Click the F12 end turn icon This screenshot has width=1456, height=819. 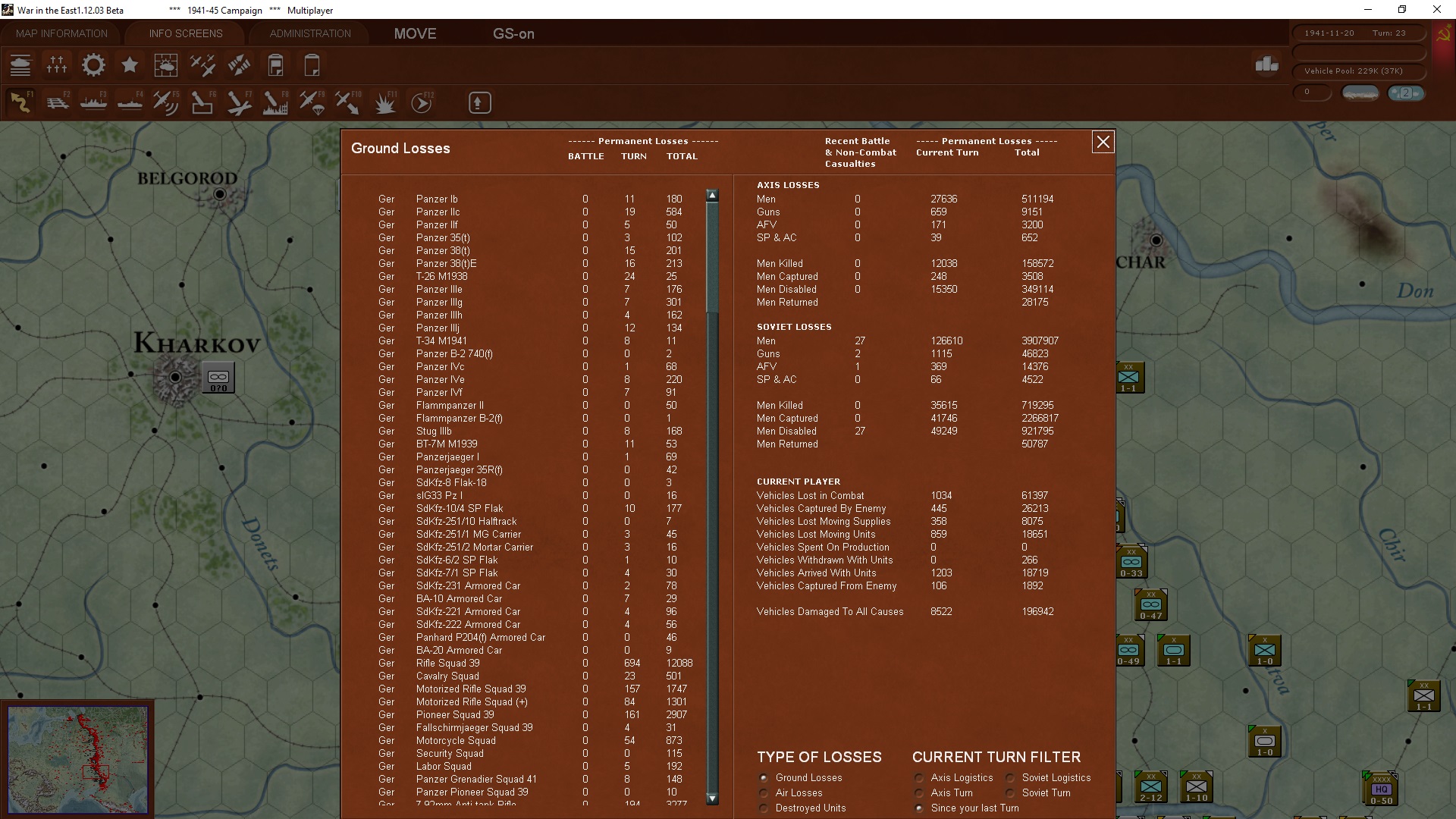[422, 102]
